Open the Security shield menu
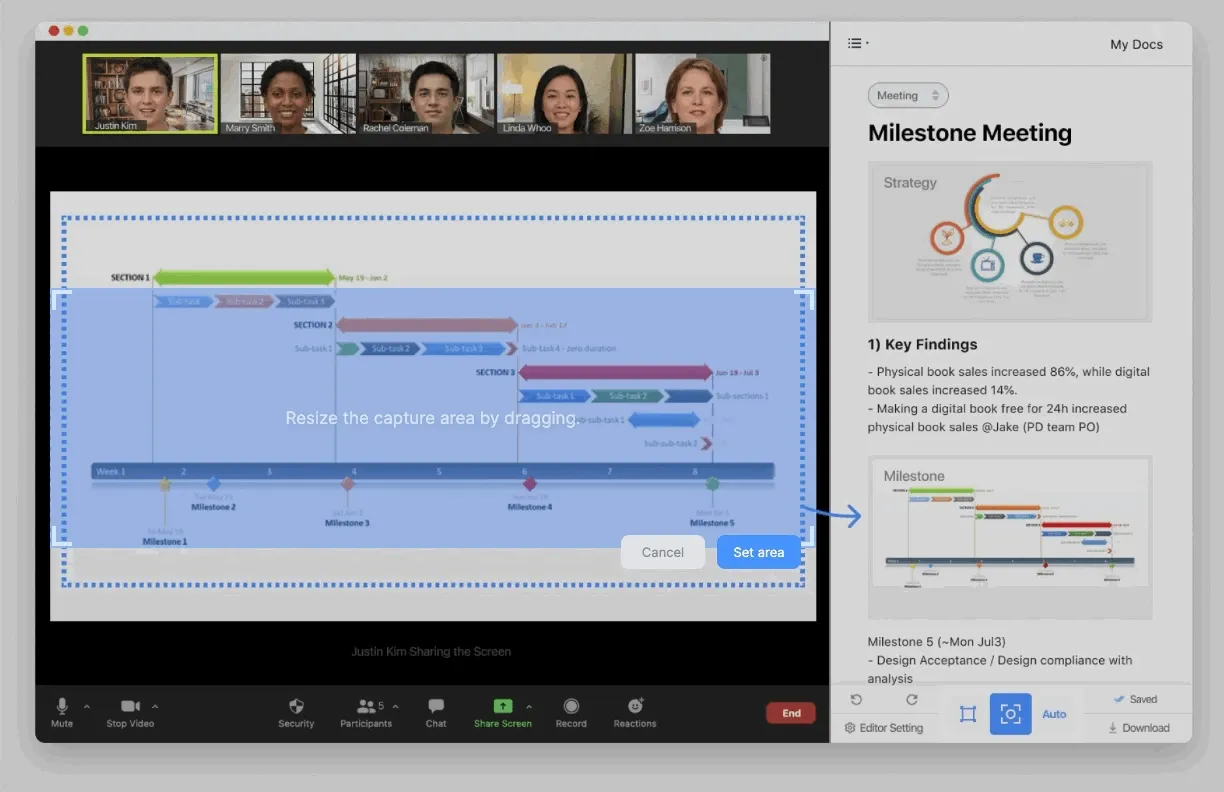 [x=296, y=712]
